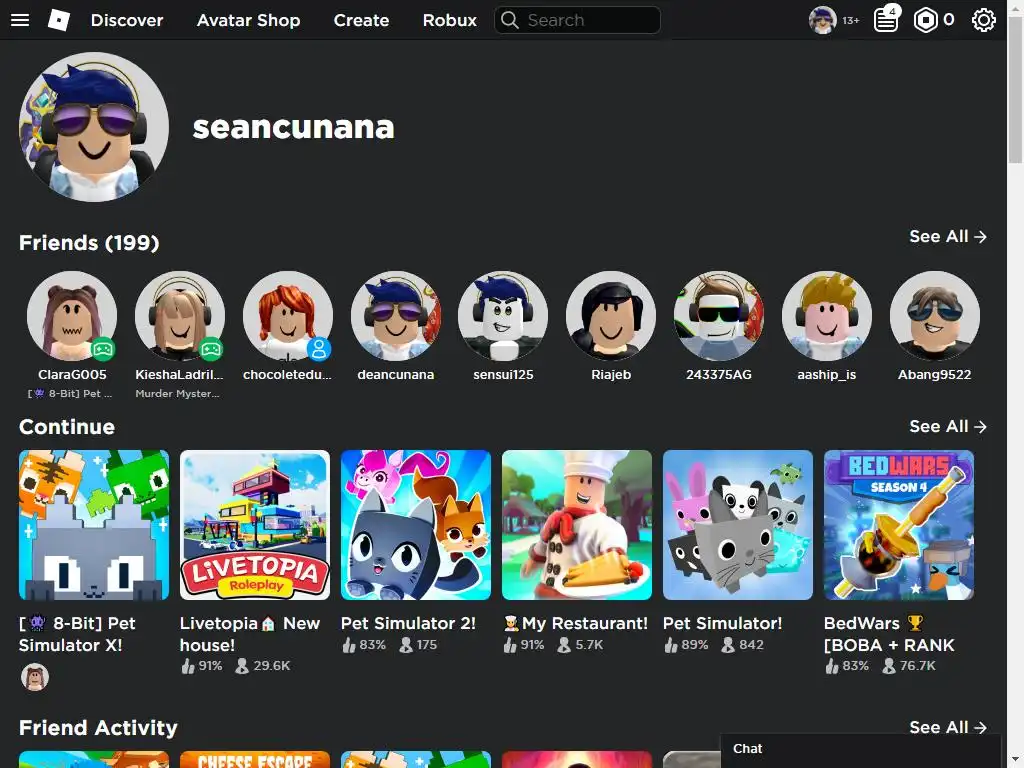Open the Robux balance icon

pos(926,20)
